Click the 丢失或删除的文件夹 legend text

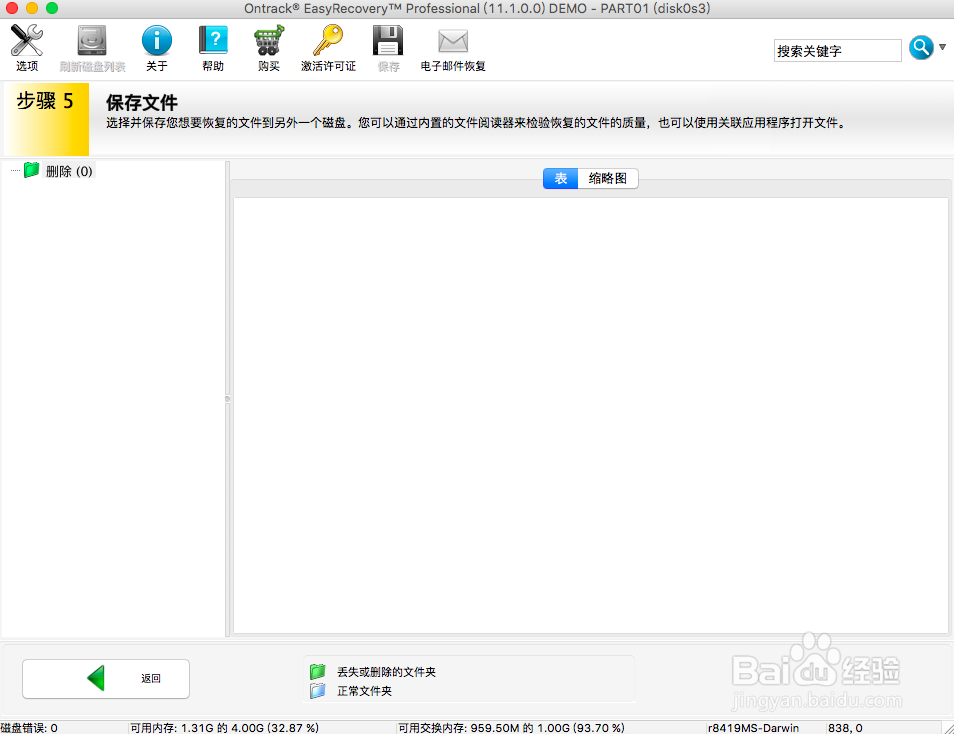[x=386, y=672]
